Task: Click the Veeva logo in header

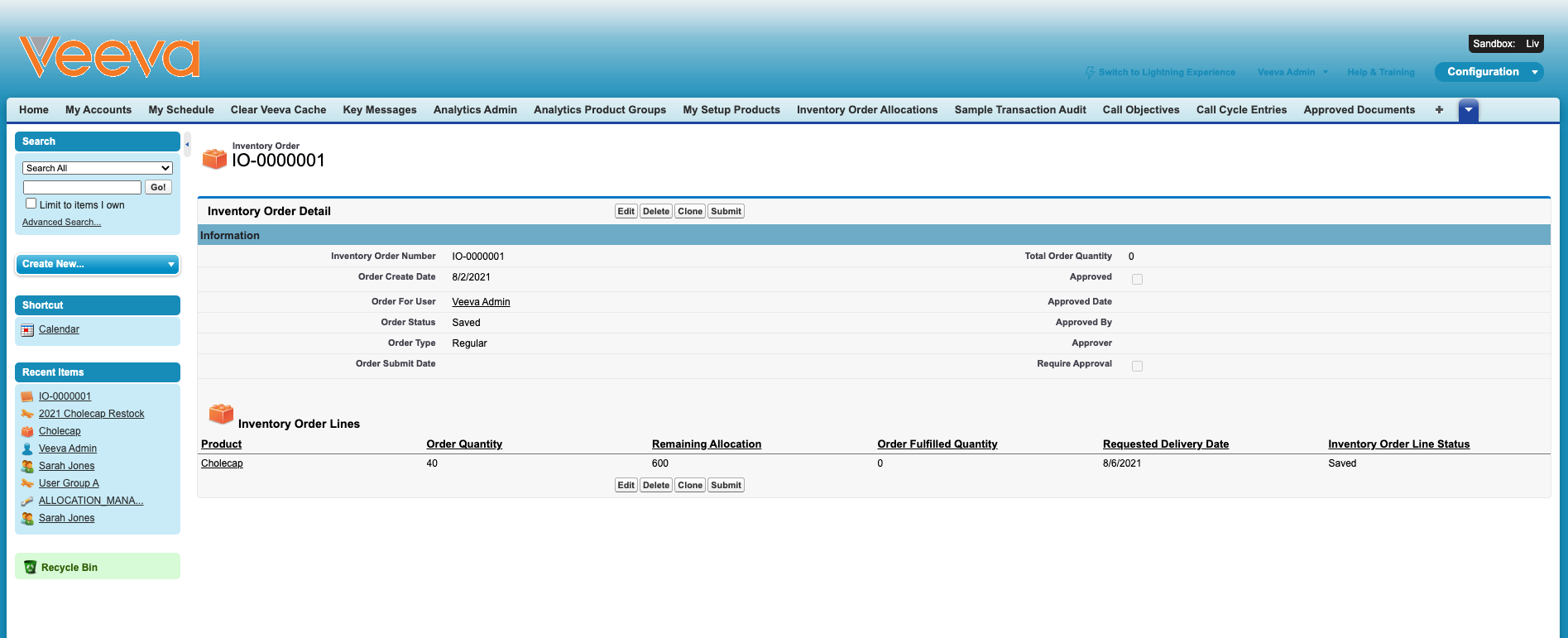Action: [x=109, y=57]
